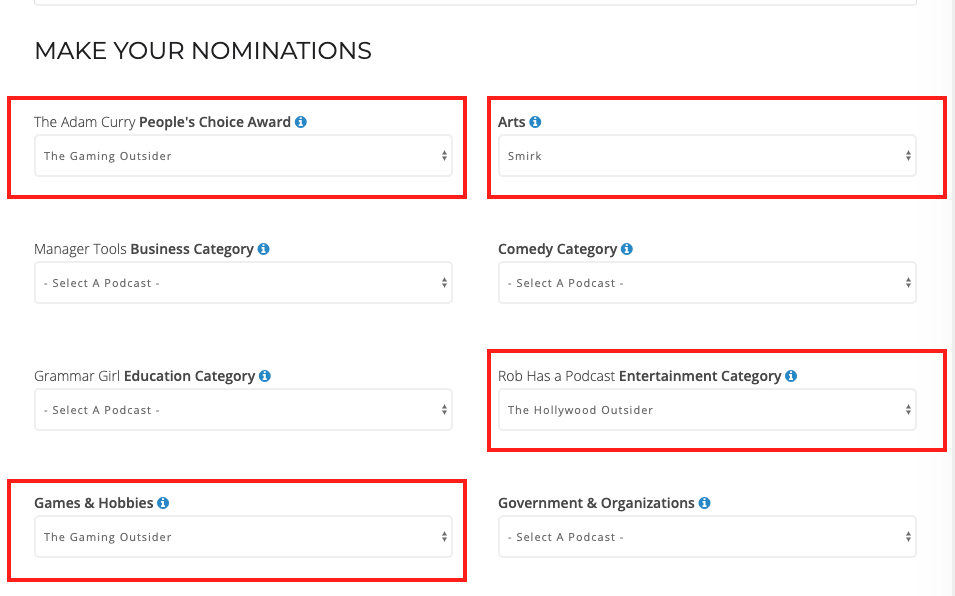Click the Make Your Nominations heading
Image resolution: width=955 pixels, height=596 pixels.
pos(203,51)
